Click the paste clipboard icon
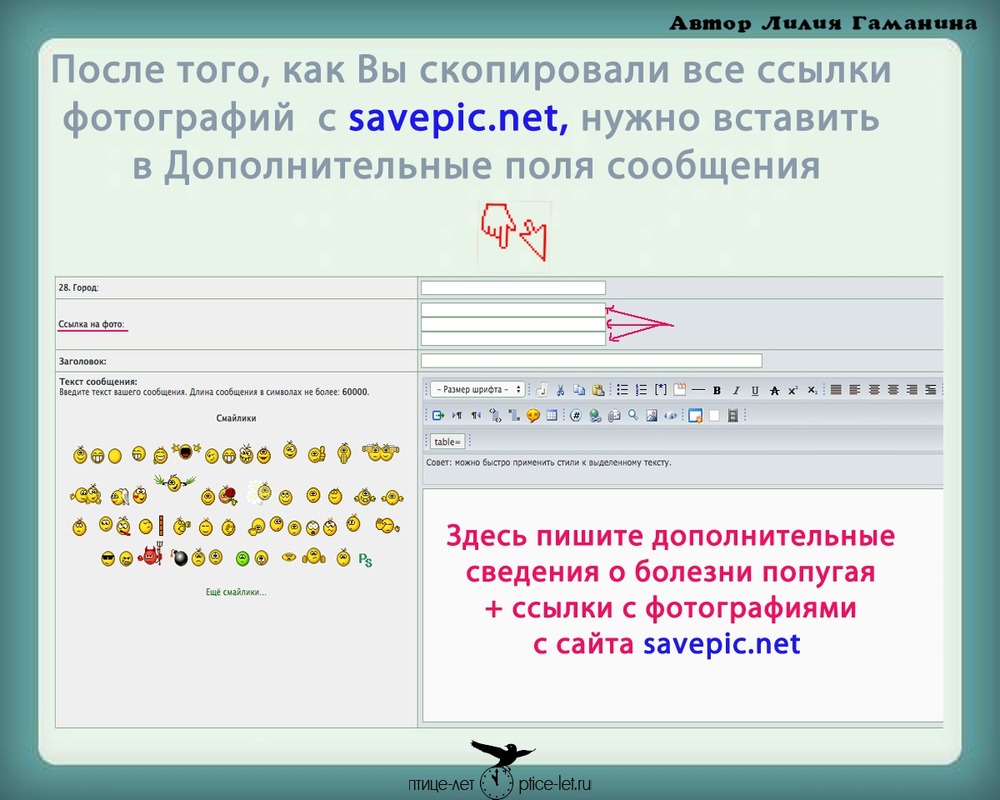Screen dimensions: 1000x800 [x=598, y=390]
